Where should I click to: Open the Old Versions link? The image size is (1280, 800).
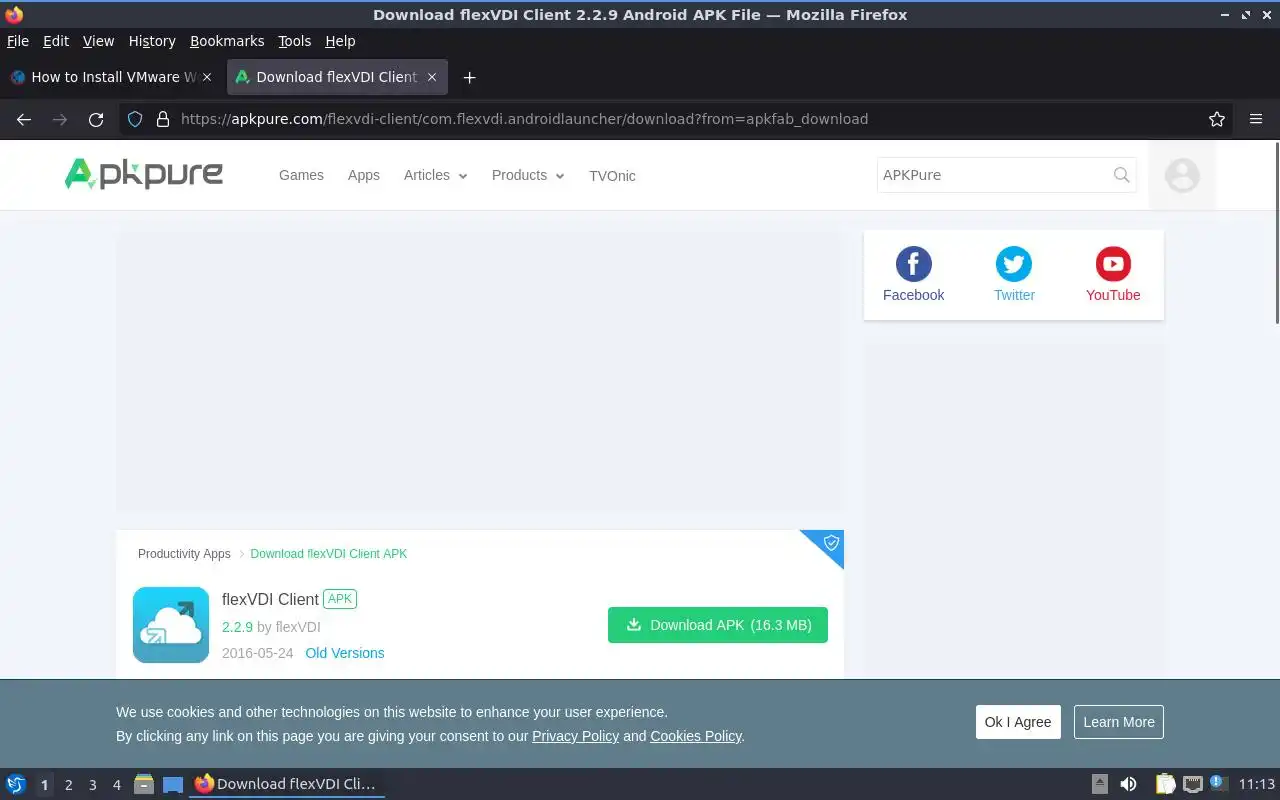tap(345, 653)
